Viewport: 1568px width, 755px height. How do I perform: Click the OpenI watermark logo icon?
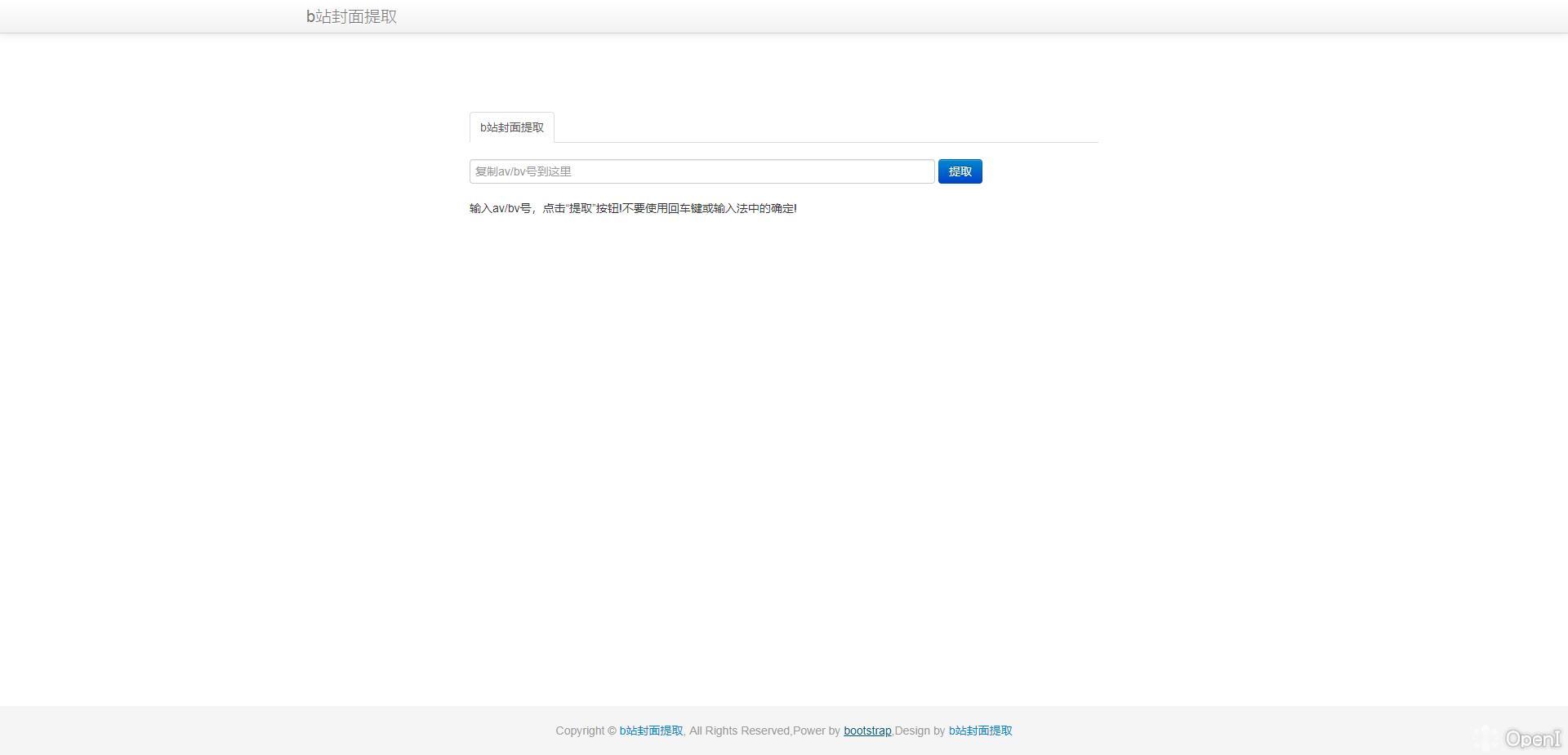click(1486, 738)
